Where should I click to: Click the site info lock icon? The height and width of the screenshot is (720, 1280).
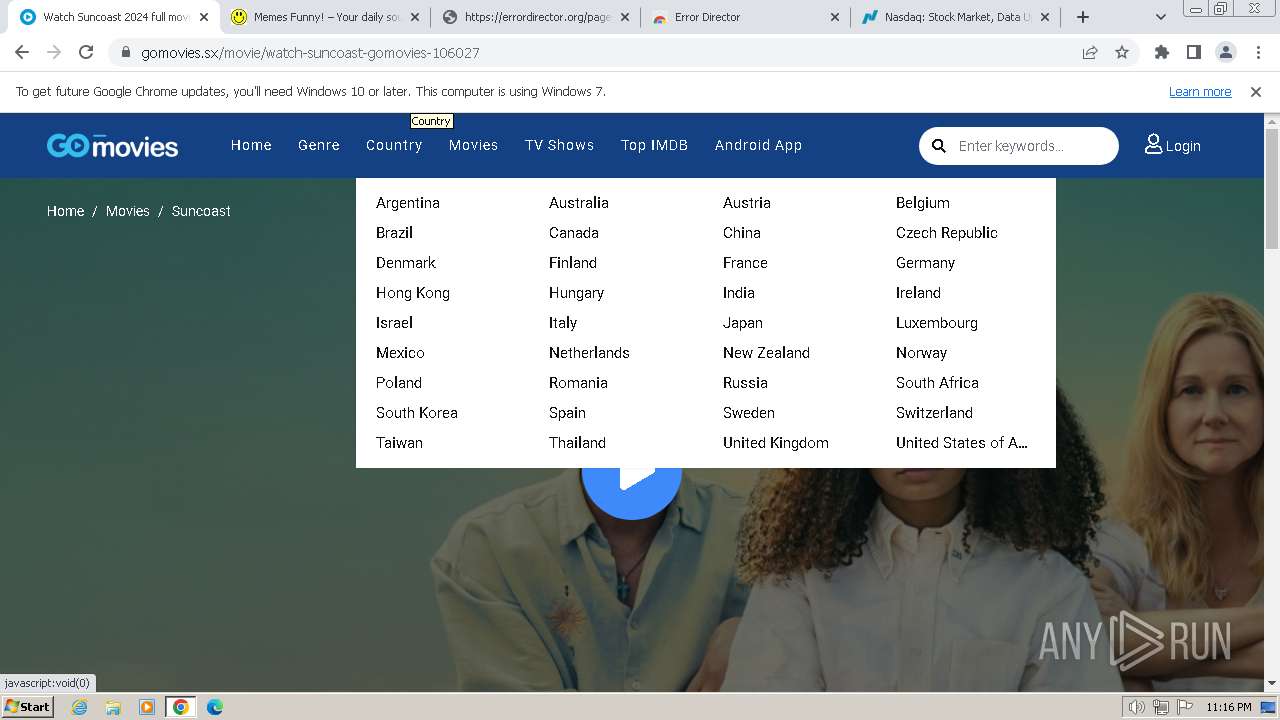[x=126, y=53]
